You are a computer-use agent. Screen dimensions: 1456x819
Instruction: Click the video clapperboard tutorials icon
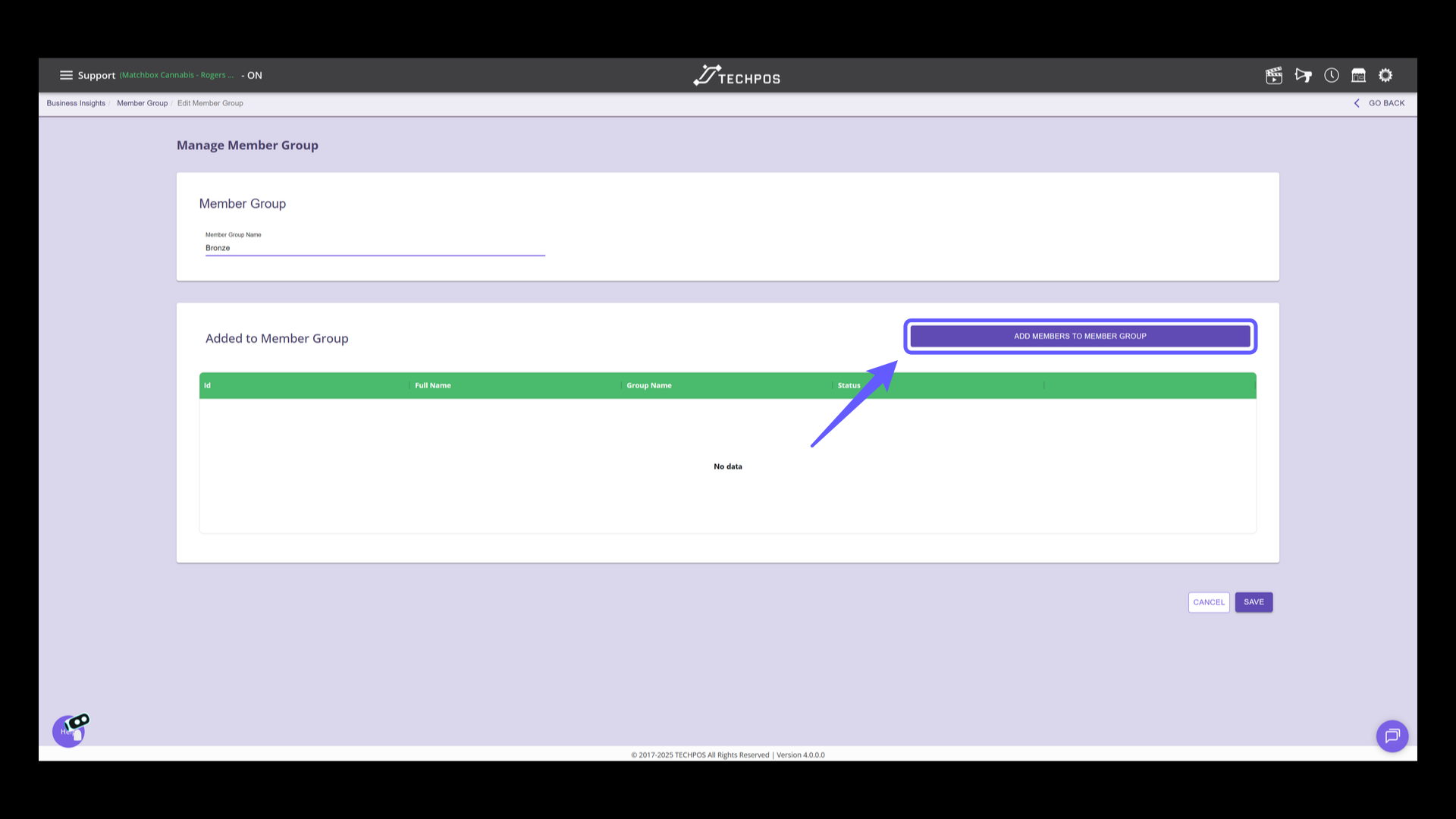coord(1274,75)
